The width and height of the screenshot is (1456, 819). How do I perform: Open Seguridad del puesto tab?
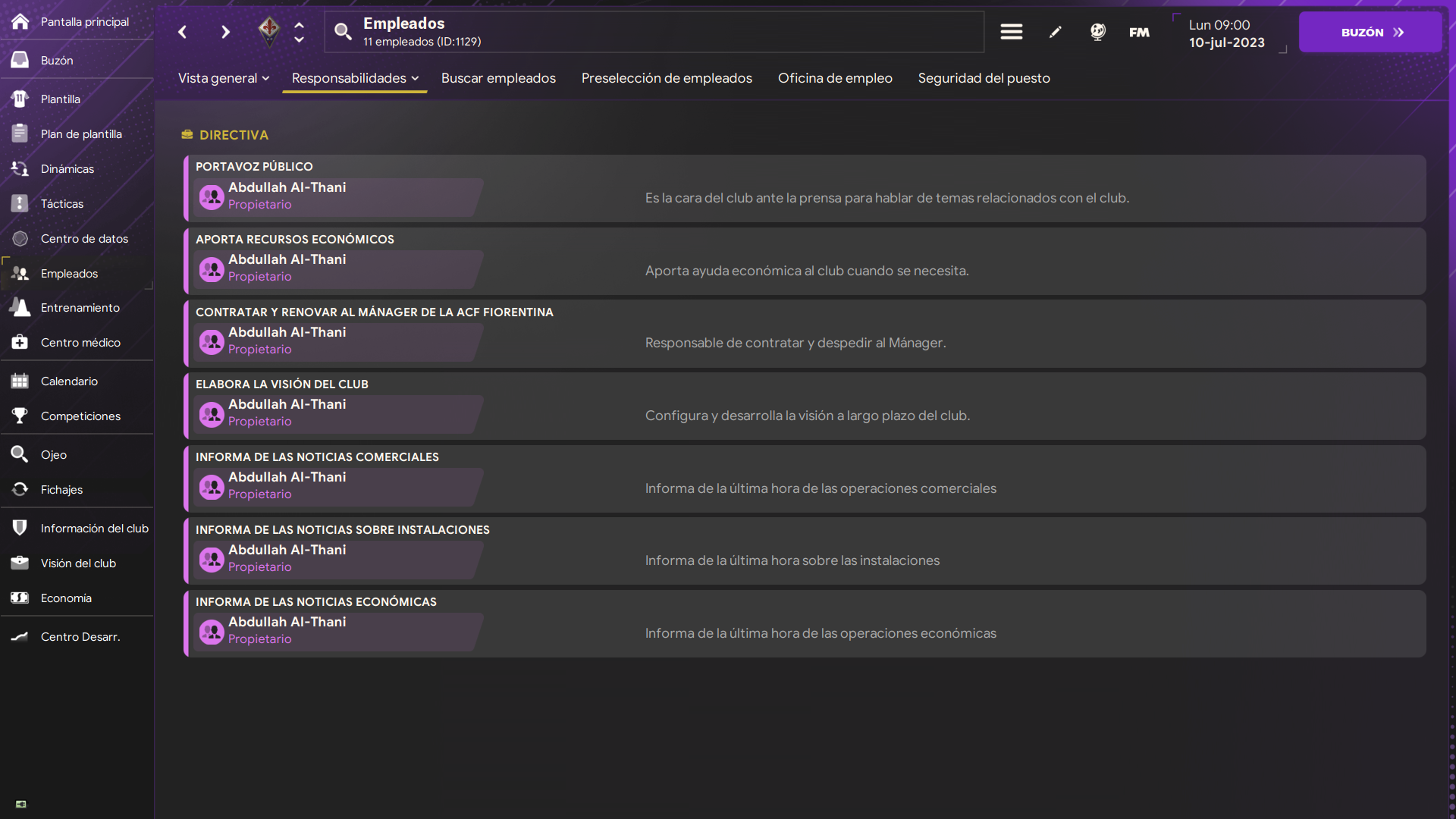984,78
